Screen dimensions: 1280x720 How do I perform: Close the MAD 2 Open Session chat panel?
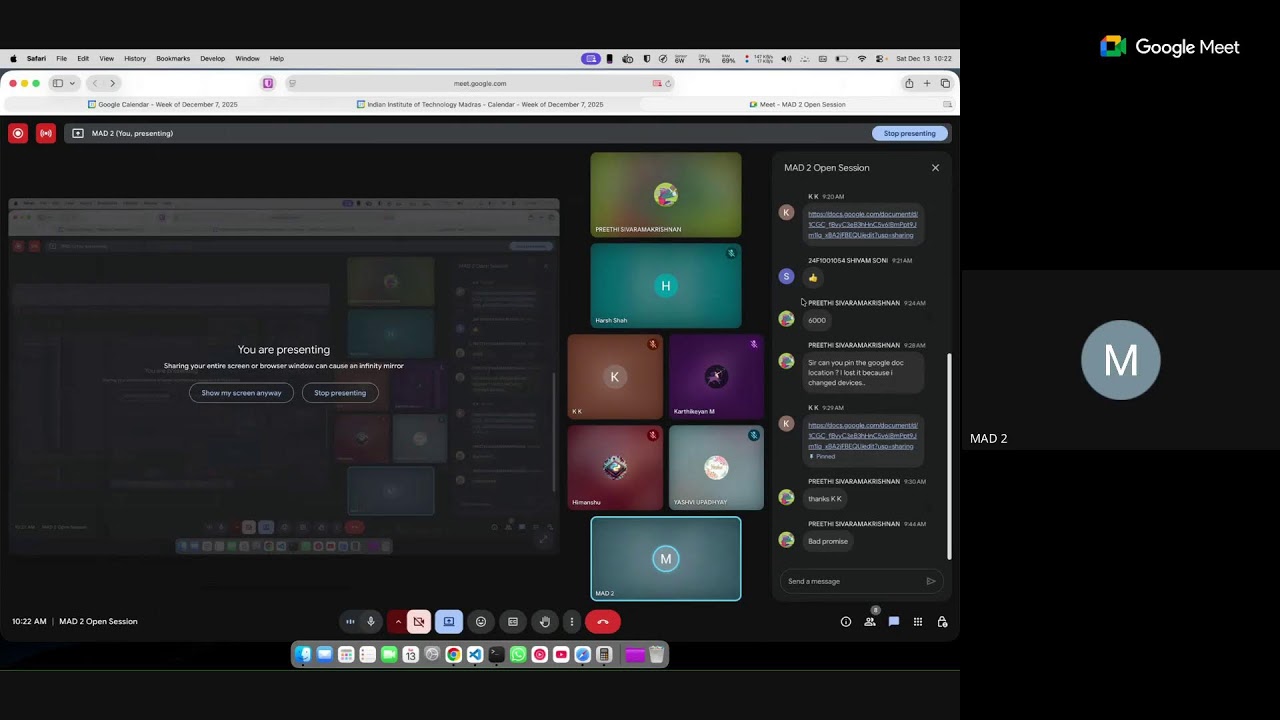pos(936,168)
